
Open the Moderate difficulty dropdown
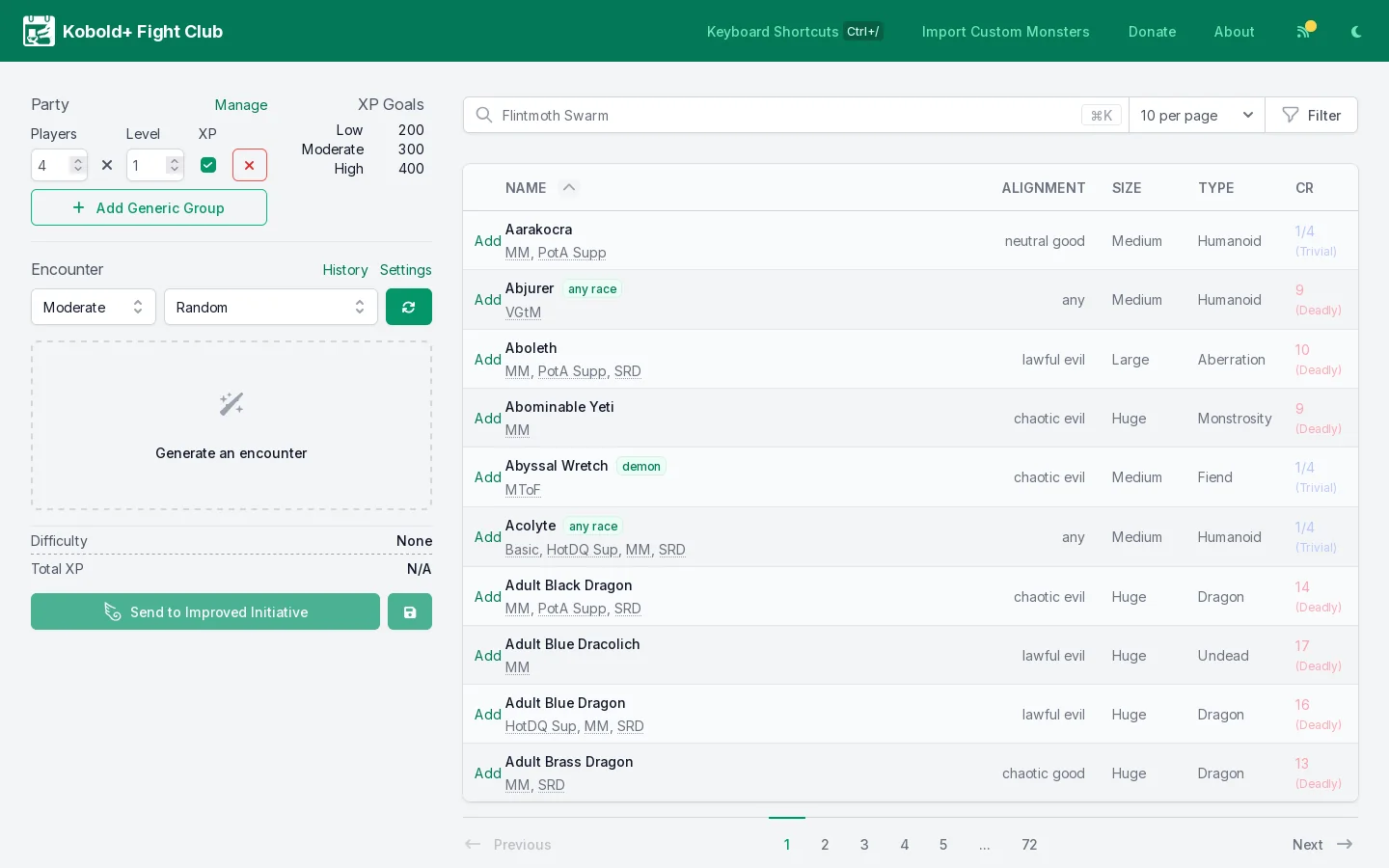point(94,307)
